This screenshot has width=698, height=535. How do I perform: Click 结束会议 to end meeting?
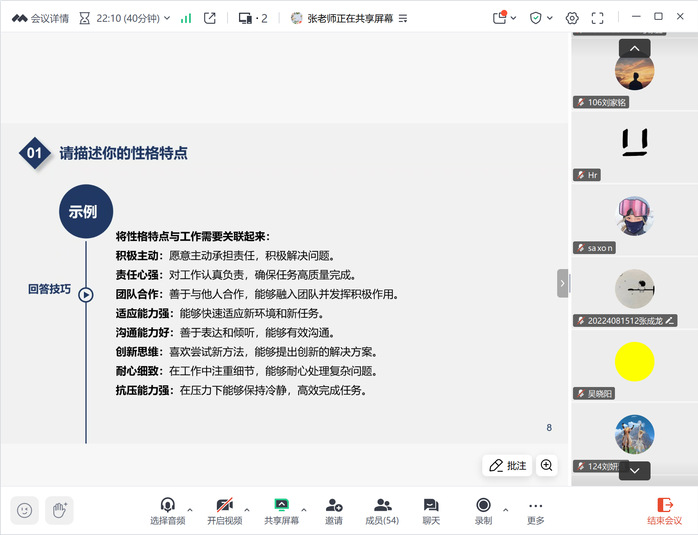664,511
